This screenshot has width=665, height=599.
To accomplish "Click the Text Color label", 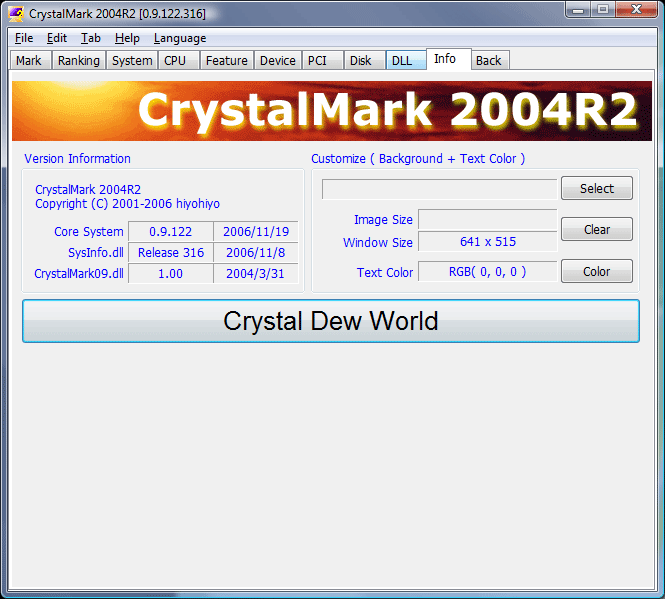I will [x=385, y=272].
